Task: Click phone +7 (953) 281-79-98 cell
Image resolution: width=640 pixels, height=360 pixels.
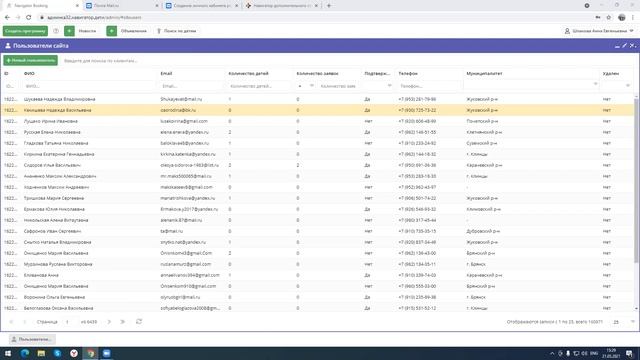Action: [417, 99]
